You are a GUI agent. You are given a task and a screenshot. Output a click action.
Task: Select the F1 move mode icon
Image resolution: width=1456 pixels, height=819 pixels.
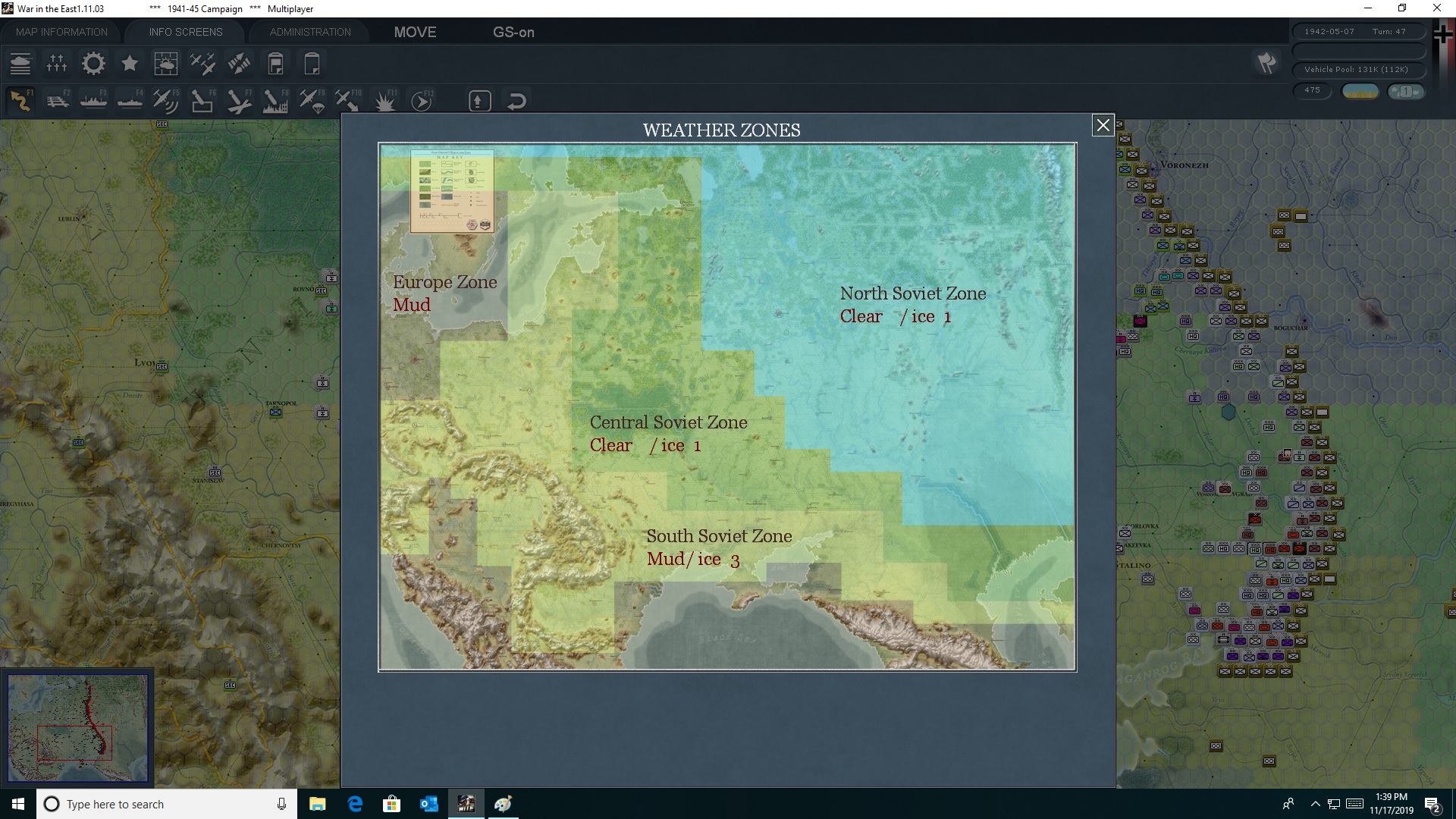pyautogui.click(x=20, y=100)
